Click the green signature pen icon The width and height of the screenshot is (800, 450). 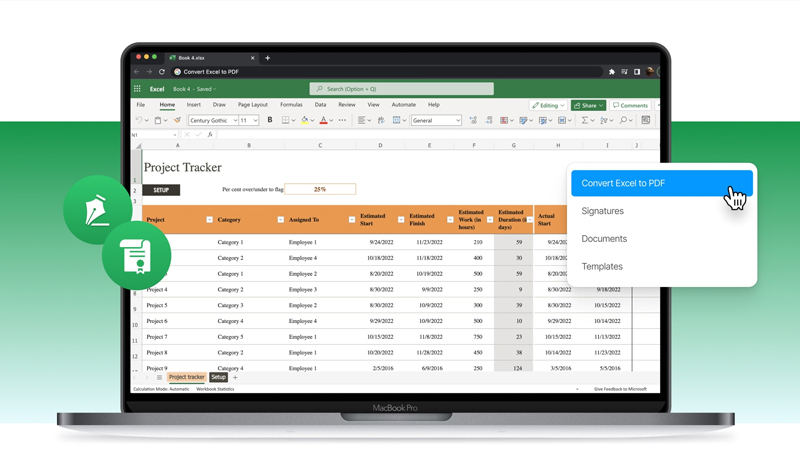click(97, 210)
